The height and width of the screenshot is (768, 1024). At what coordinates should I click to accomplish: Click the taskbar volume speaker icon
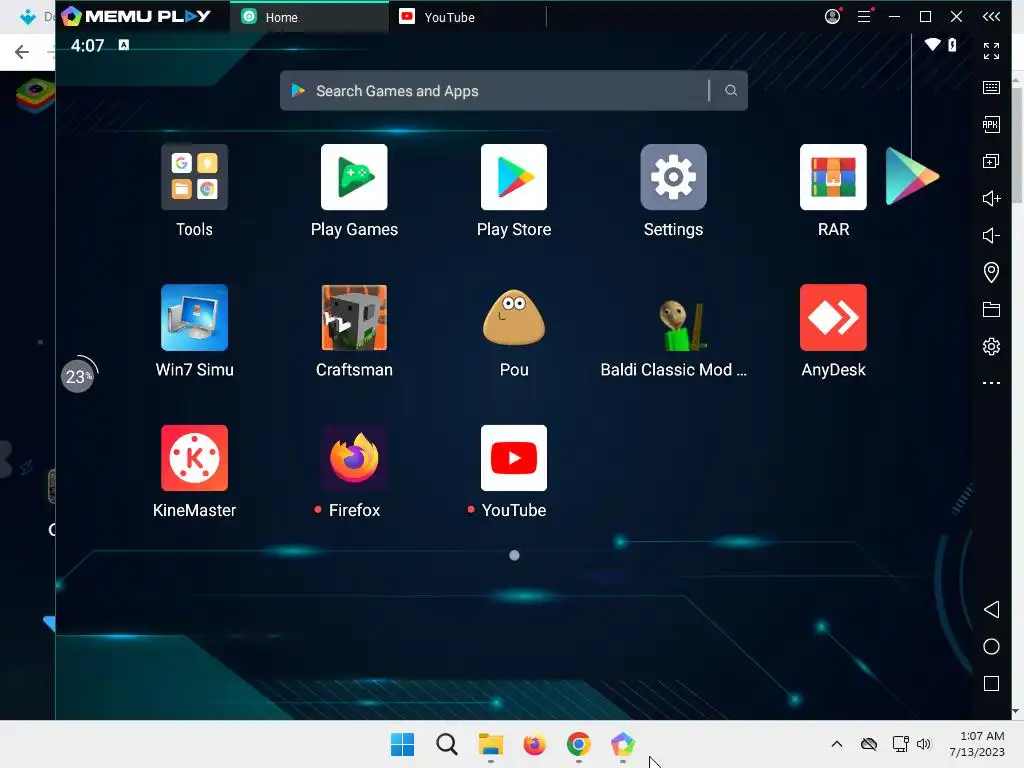point(923,744)
